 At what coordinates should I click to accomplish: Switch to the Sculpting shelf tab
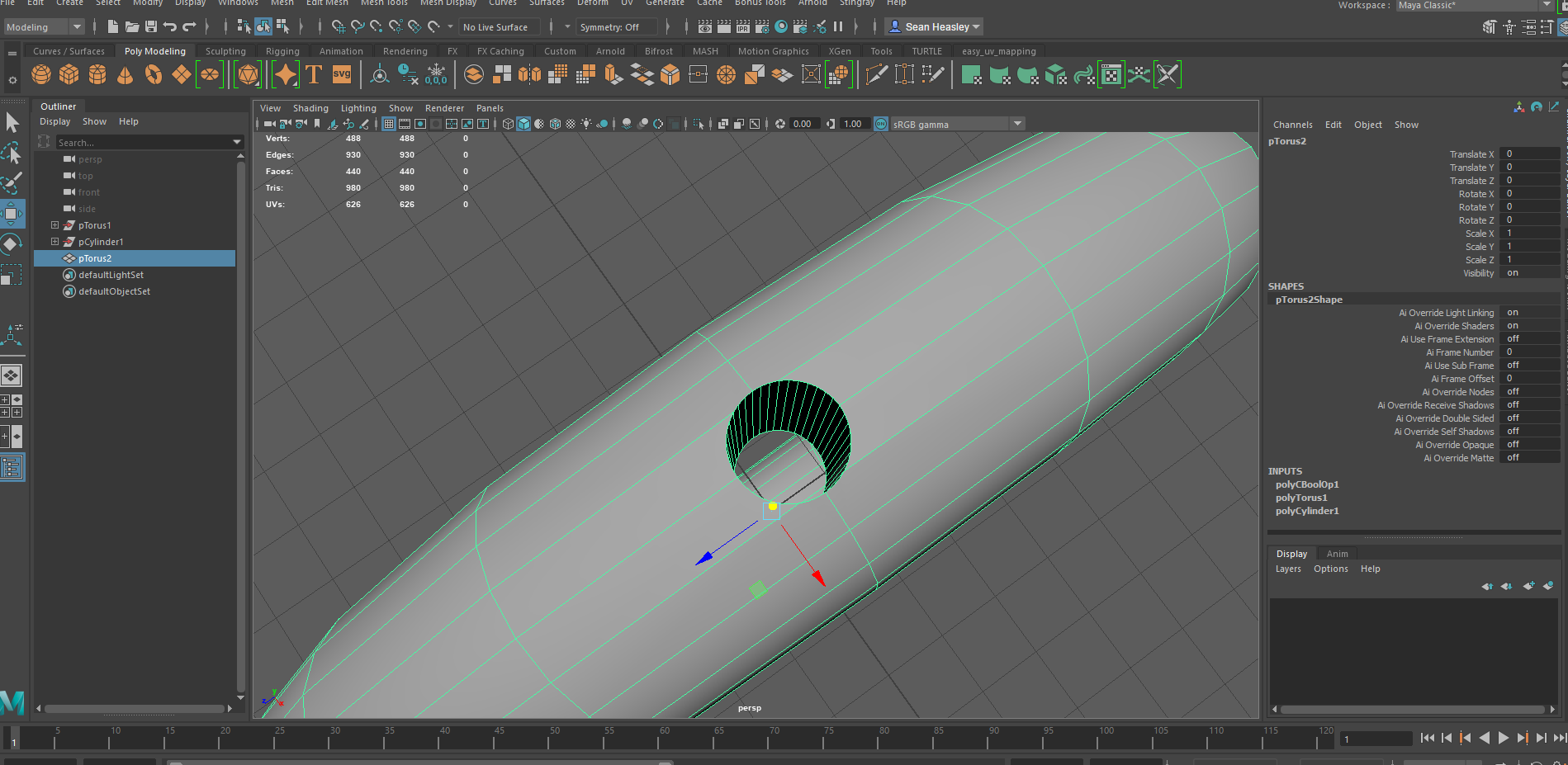225,50
